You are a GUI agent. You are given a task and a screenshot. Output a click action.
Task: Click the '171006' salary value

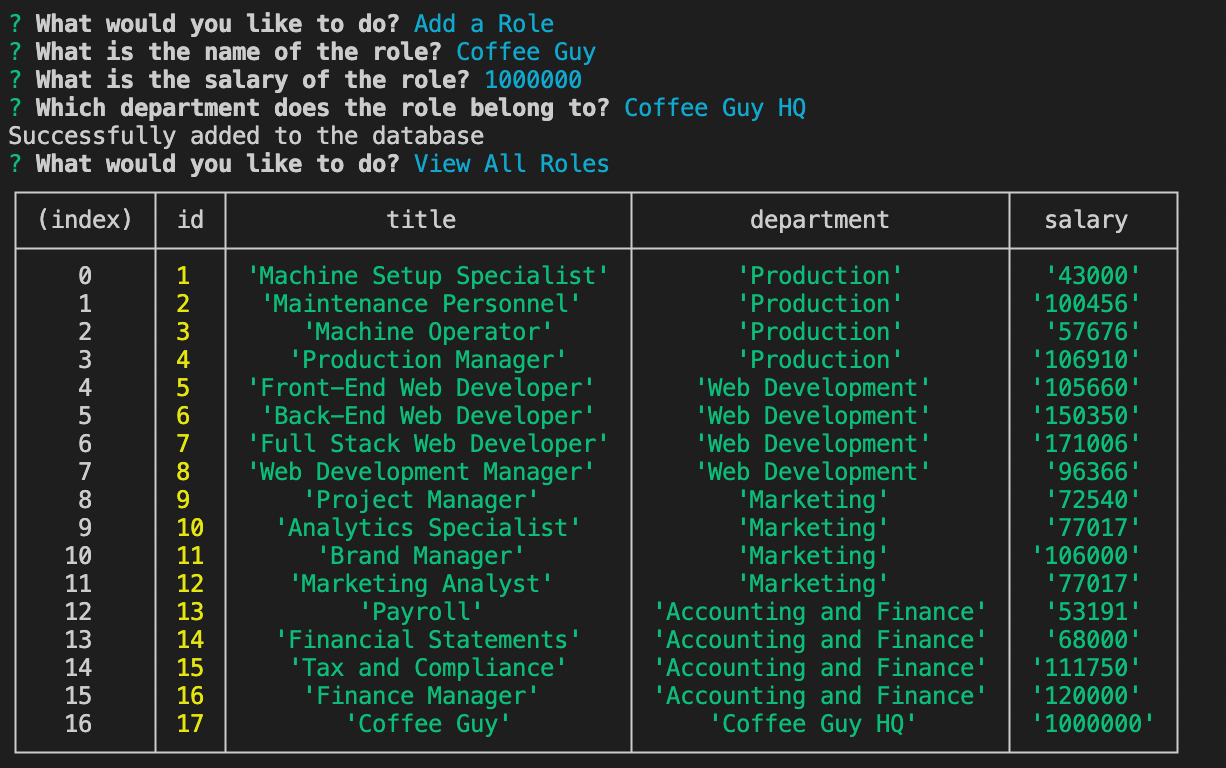pos(1086,444)
